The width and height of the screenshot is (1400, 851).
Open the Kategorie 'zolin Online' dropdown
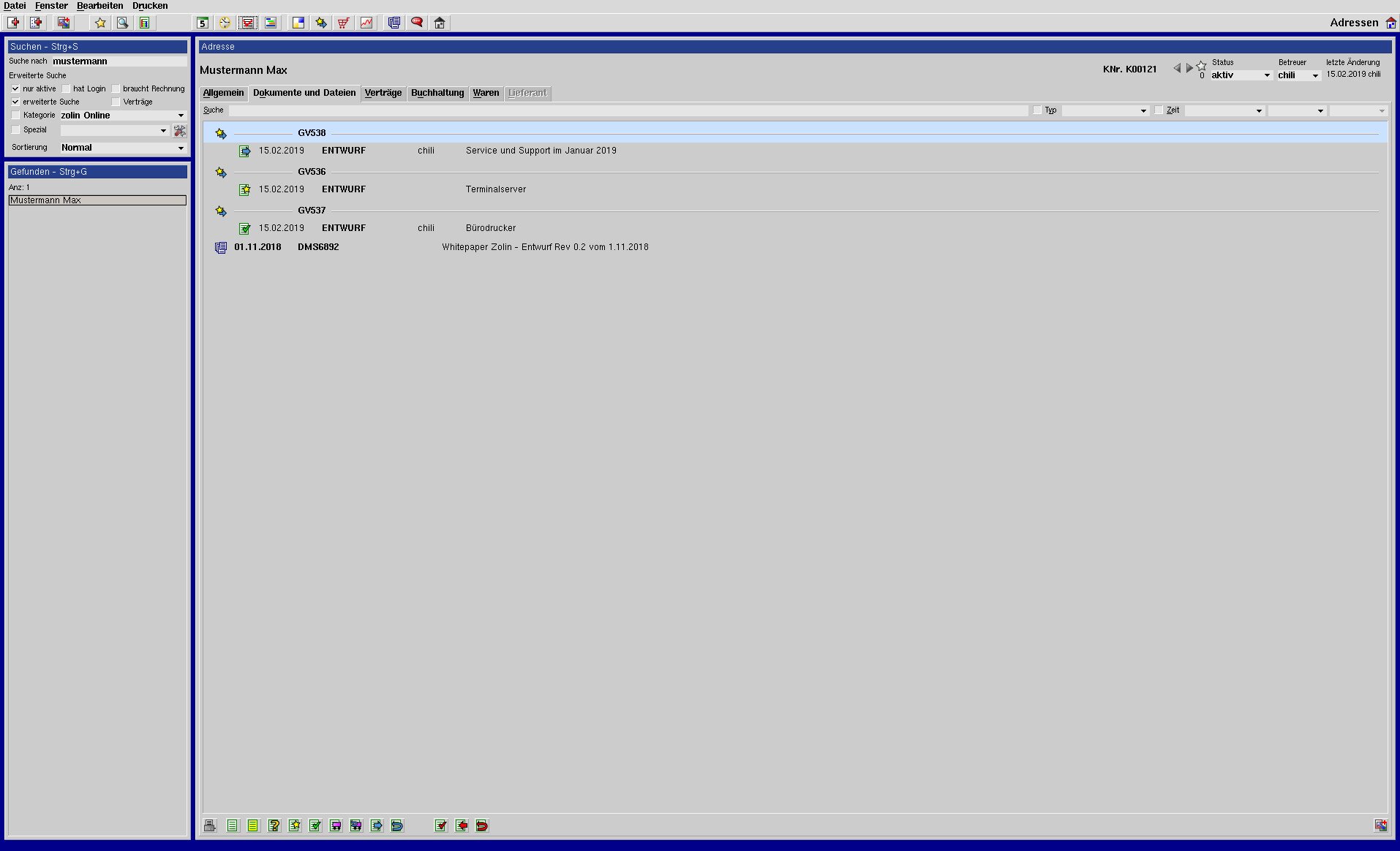[x=123, y=116]
